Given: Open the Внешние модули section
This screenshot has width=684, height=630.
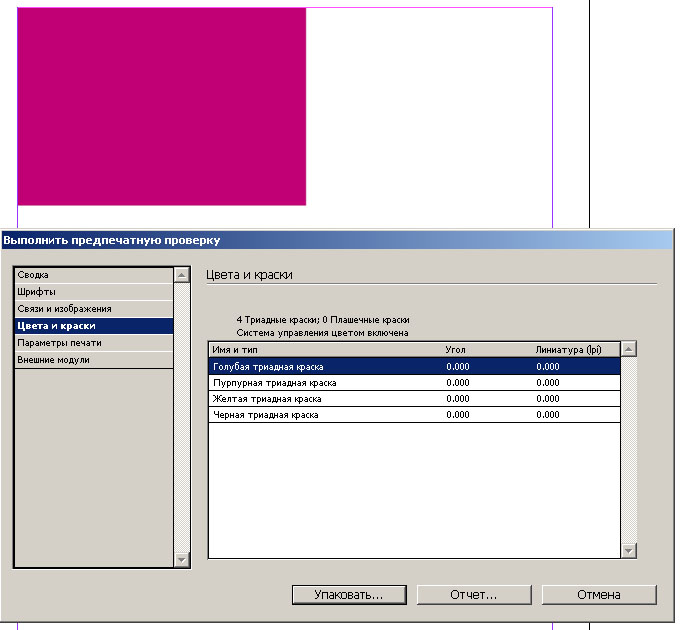Looking at the screenshot, I should [94, 360].
